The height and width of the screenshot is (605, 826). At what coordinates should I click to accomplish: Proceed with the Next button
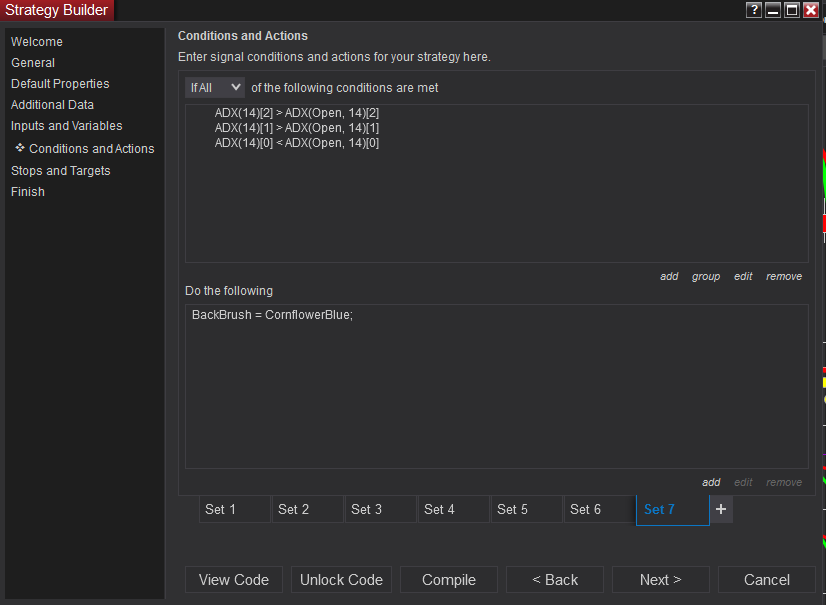coord(660,580)
